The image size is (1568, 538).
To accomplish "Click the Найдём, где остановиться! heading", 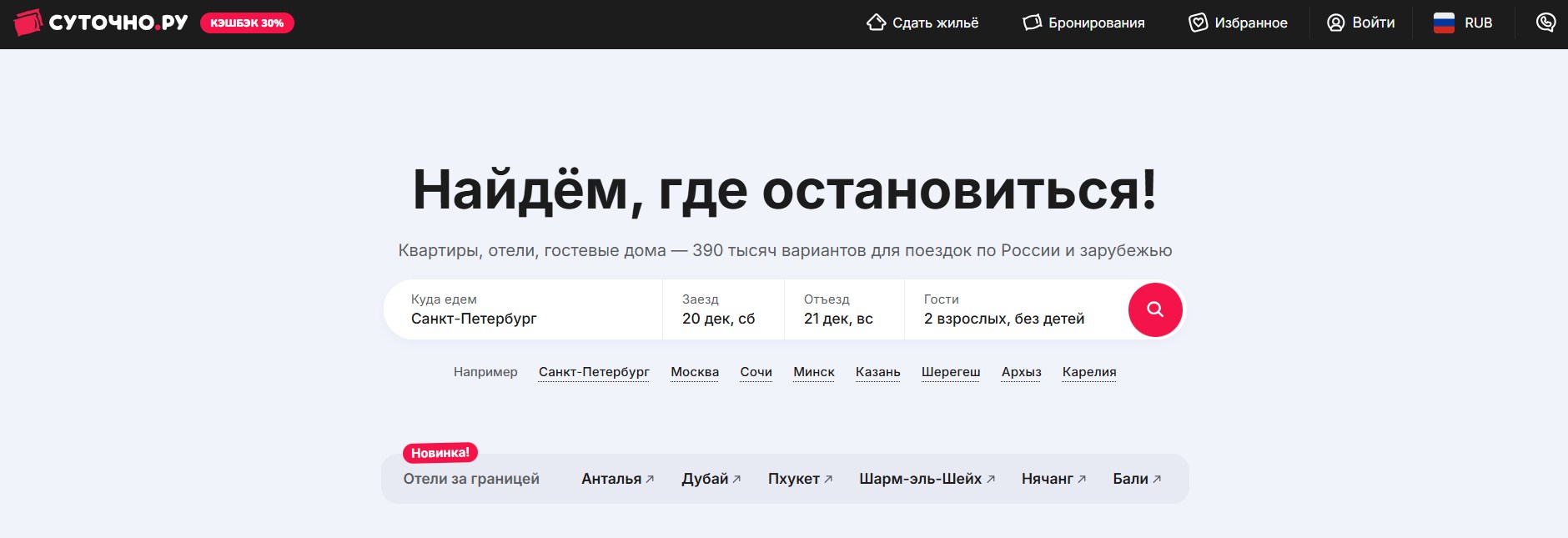I will pos(785,189).
